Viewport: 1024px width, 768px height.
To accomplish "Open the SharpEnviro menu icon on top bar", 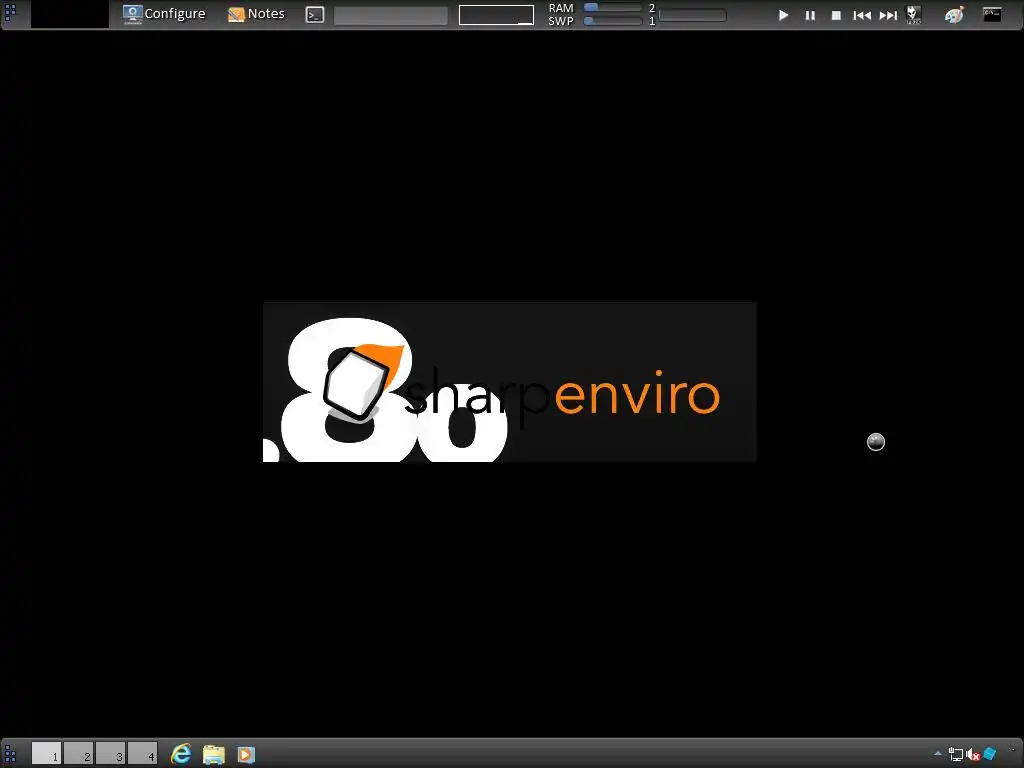I will click(x=10, y=13).
